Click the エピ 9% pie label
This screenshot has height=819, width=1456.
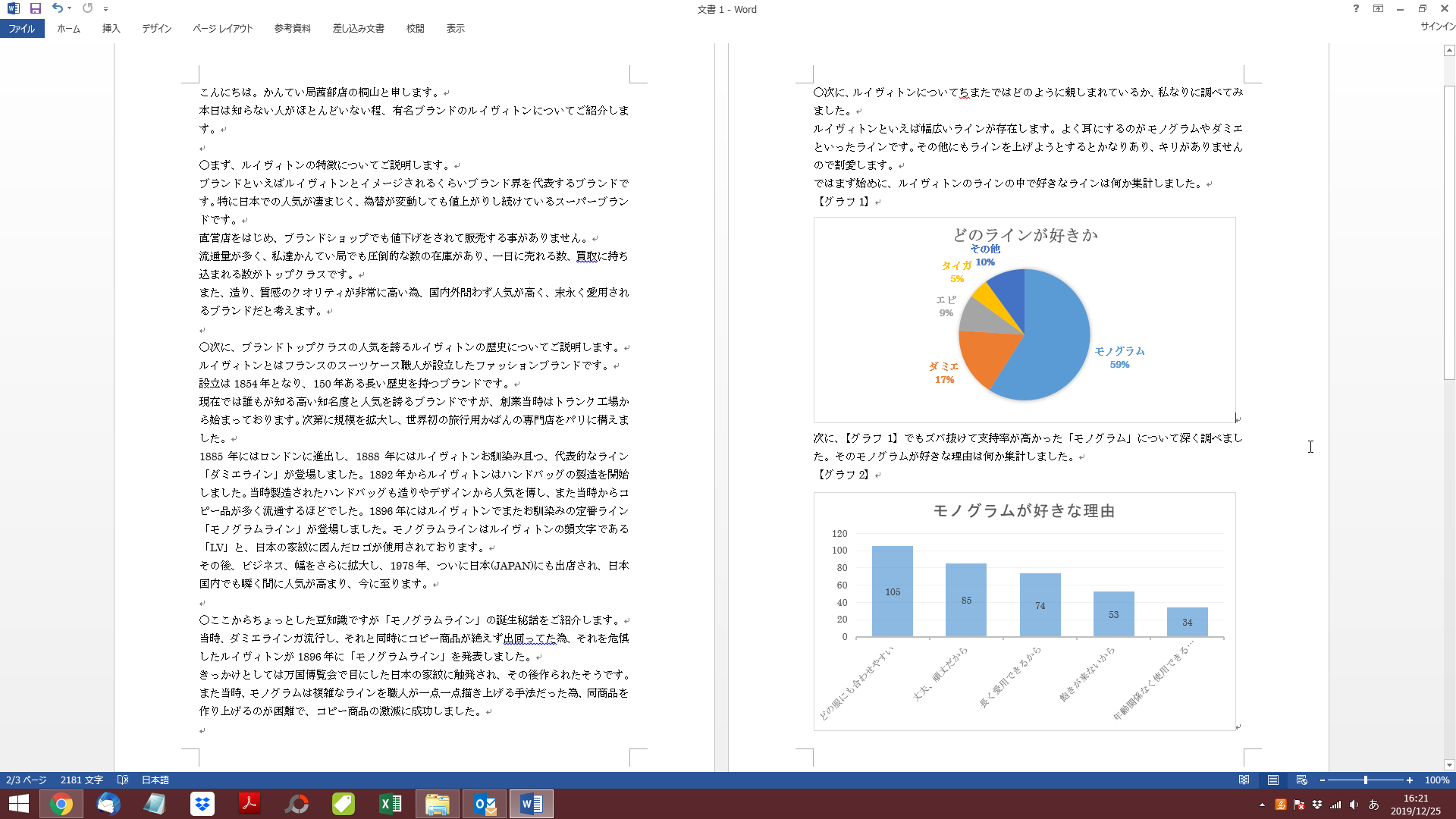click(x=946, y=306)
